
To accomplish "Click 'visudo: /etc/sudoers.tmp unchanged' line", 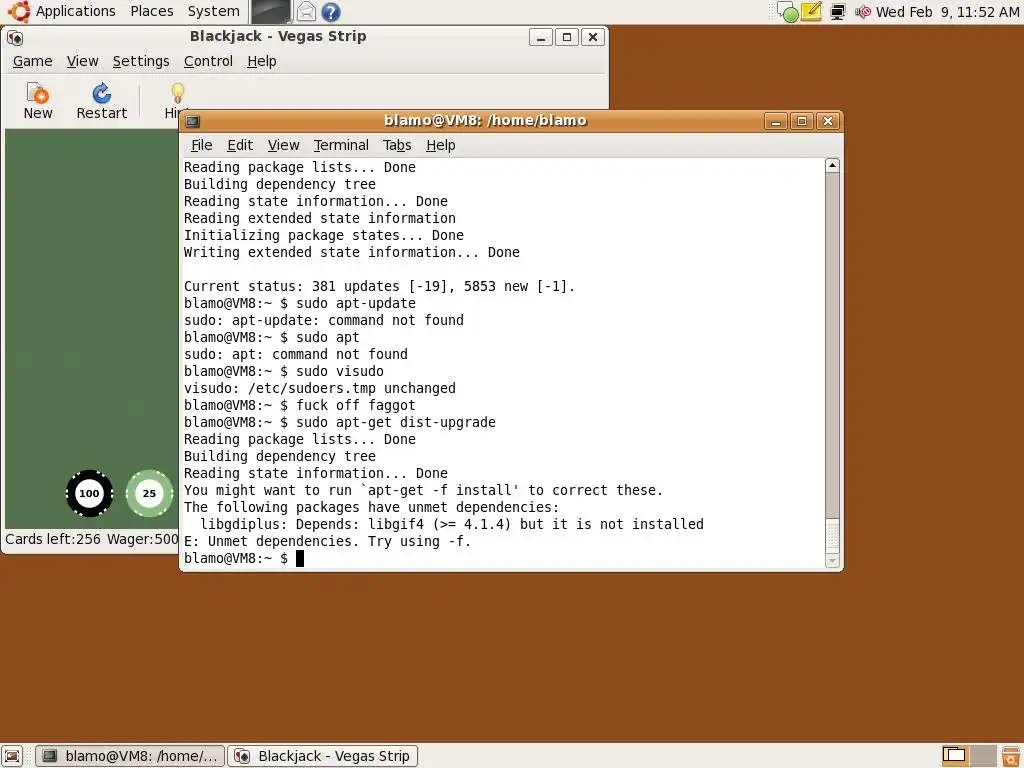I will click(x=319, y=389).
